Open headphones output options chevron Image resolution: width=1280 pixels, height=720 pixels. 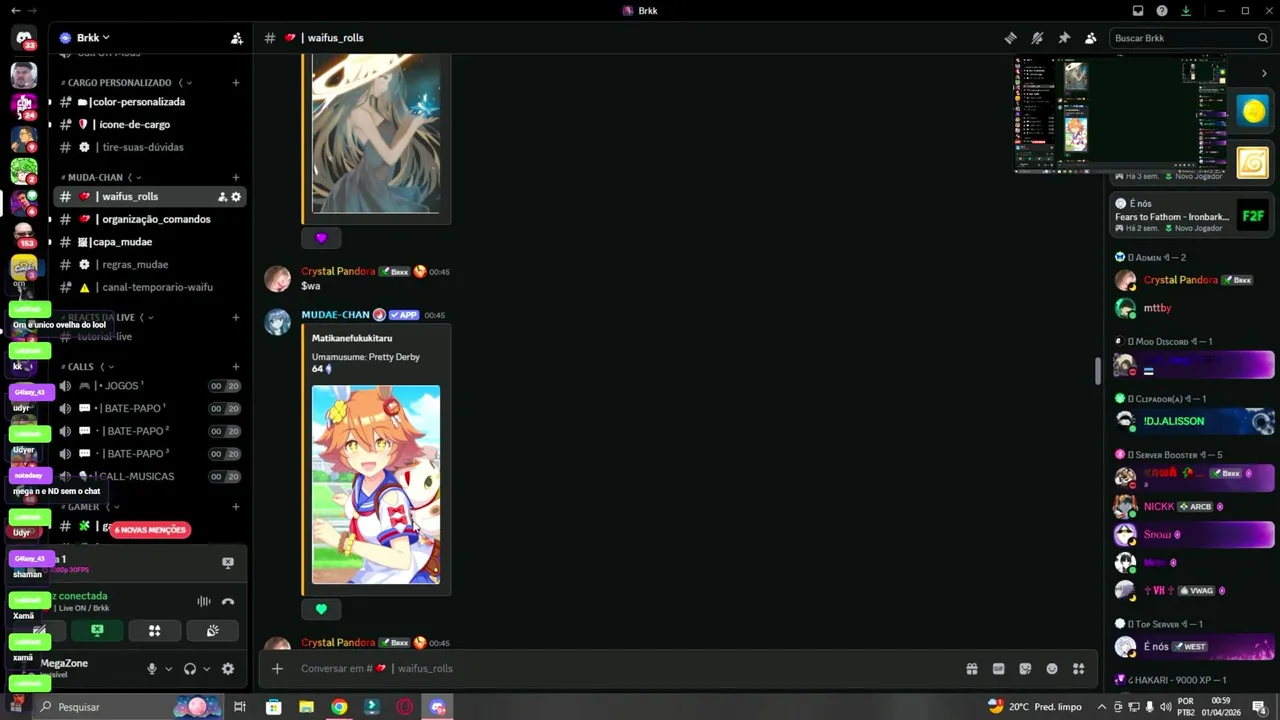[x=207, y=669]
